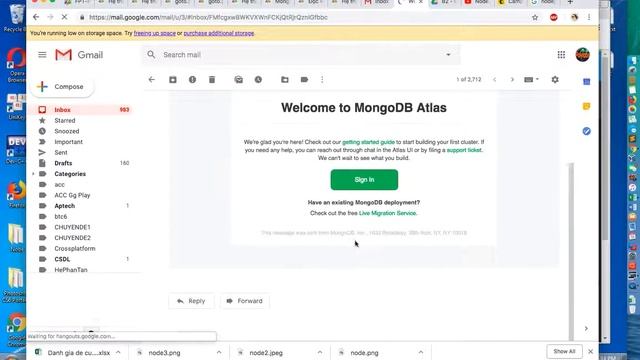Open options for Danh gia de cu xlsx download
The width and height of the screenshot is (640, 360).
click(x=118, y=352)
